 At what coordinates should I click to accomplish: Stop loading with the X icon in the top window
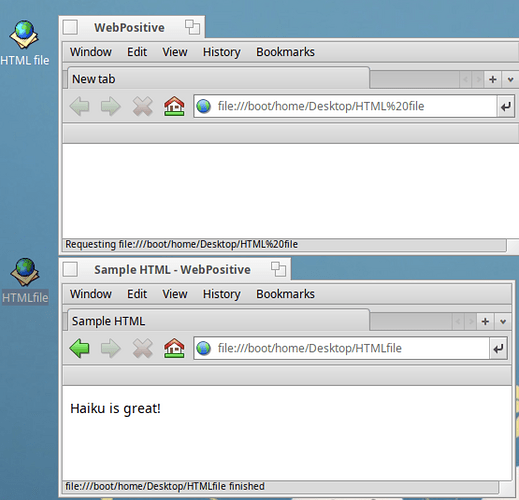(143, 106)
